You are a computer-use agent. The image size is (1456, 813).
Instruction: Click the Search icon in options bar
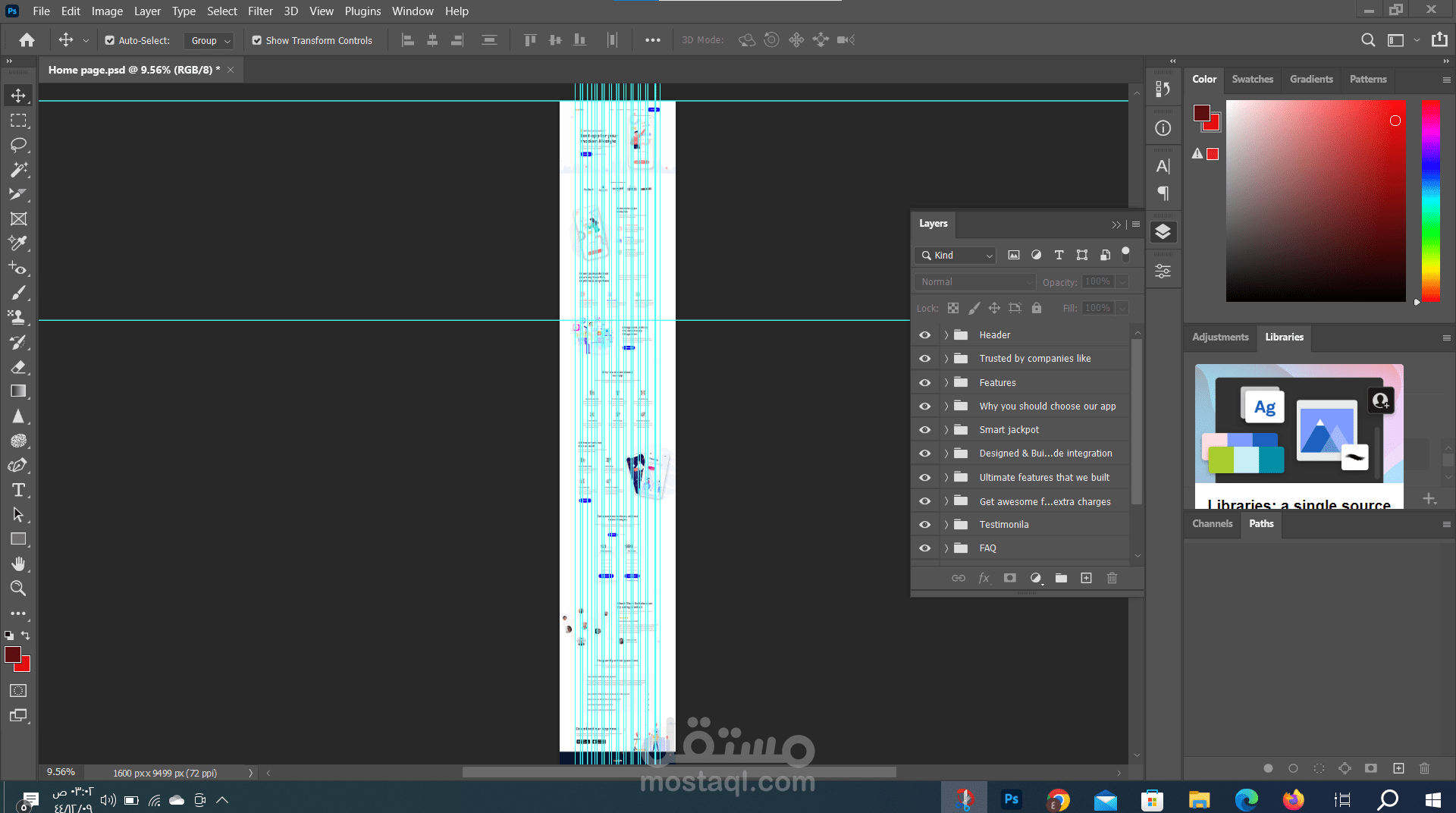pyautogui.click(x=1368, y=40)
